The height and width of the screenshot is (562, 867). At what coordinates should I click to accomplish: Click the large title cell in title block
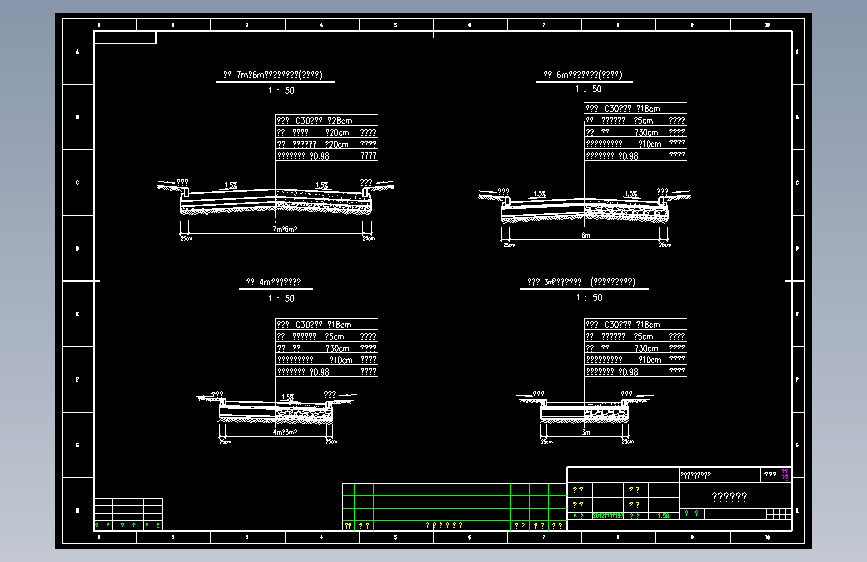click(x=729, y=497)
